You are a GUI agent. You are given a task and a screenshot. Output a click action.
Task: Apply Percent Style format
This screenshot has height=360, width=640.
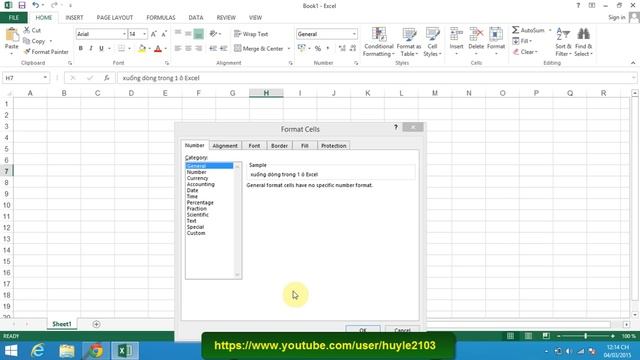coord(318,48)
